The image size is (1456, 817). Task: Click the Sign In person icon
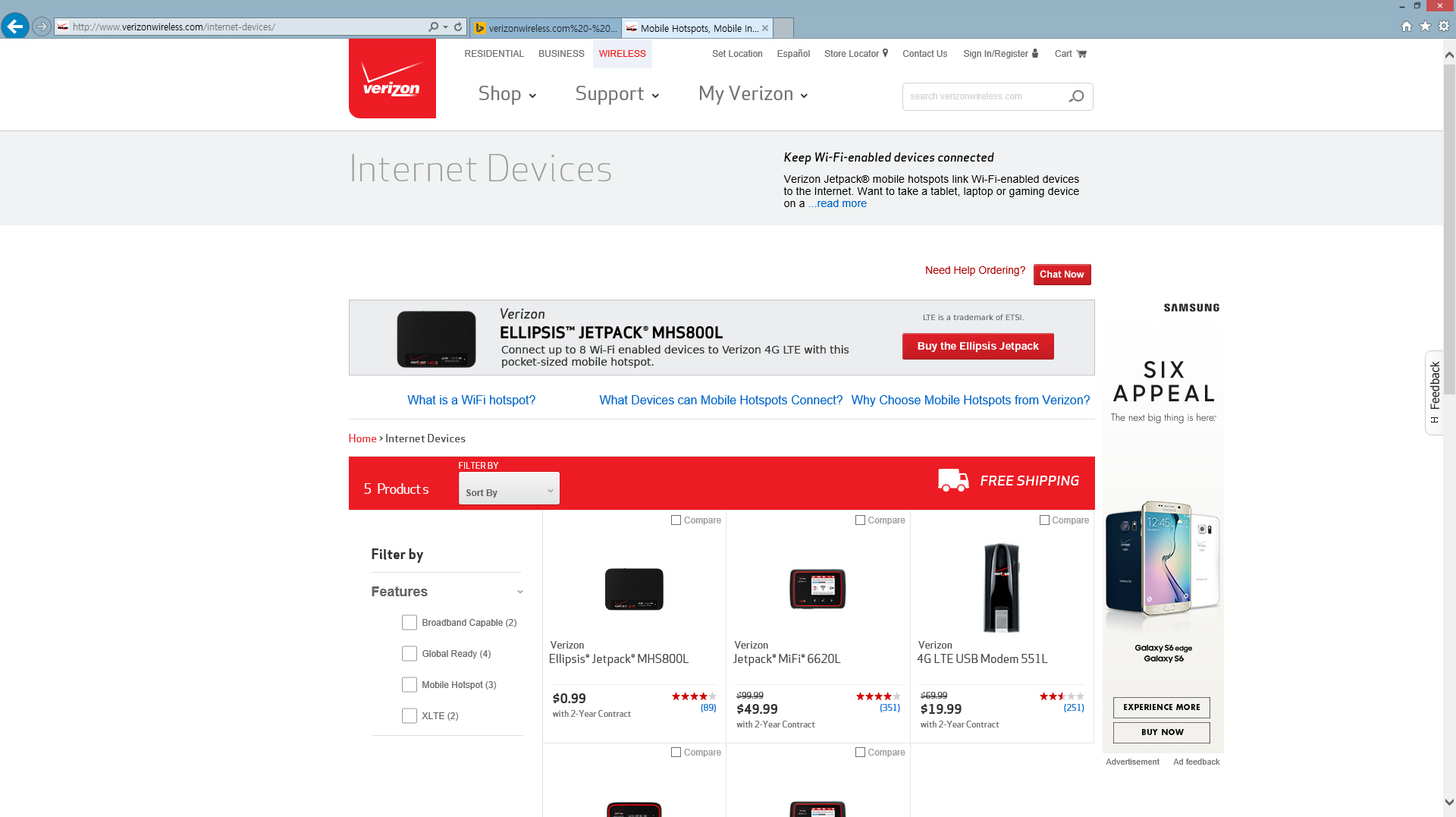tap(1035, 53)
